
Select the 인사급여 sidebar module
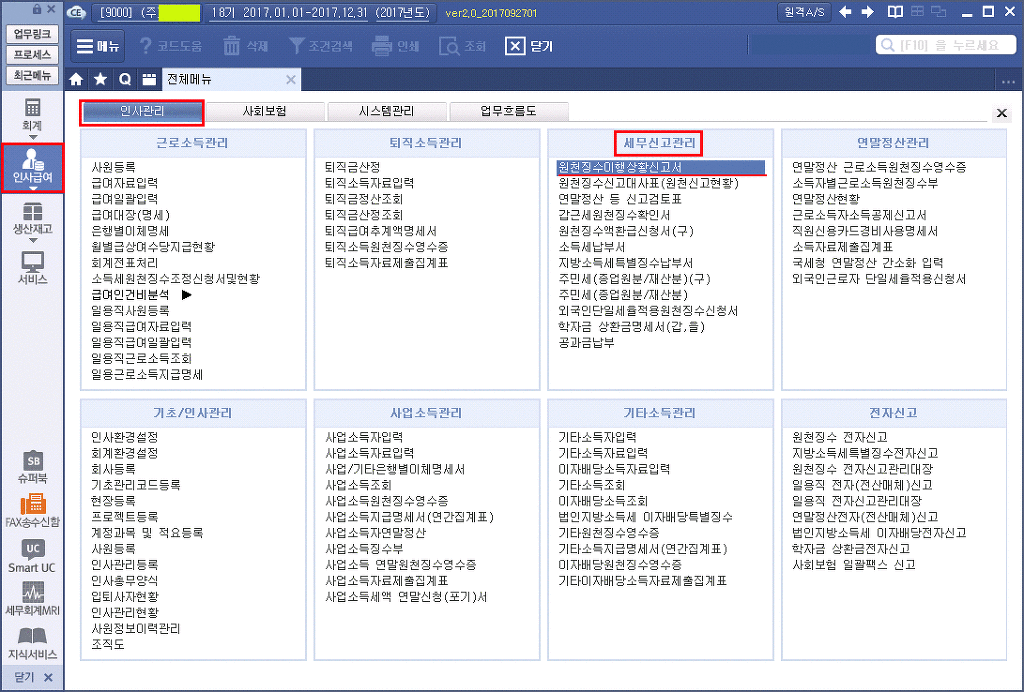(32, 168)
